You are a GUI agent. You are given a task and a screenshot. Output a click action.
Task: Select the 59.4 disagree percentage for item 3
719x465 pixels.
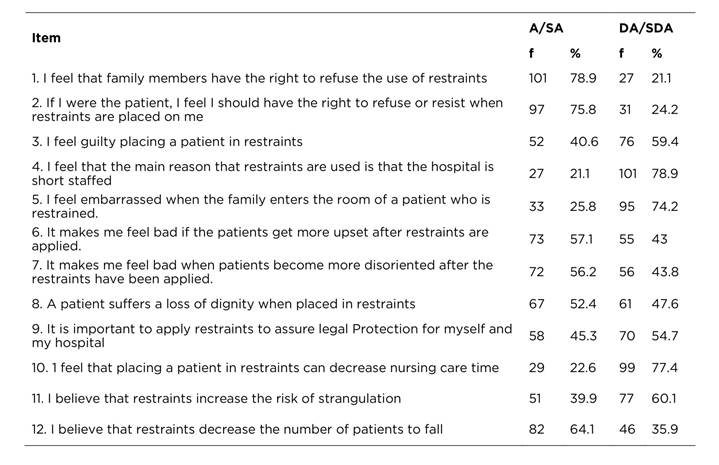coord(664,142)
